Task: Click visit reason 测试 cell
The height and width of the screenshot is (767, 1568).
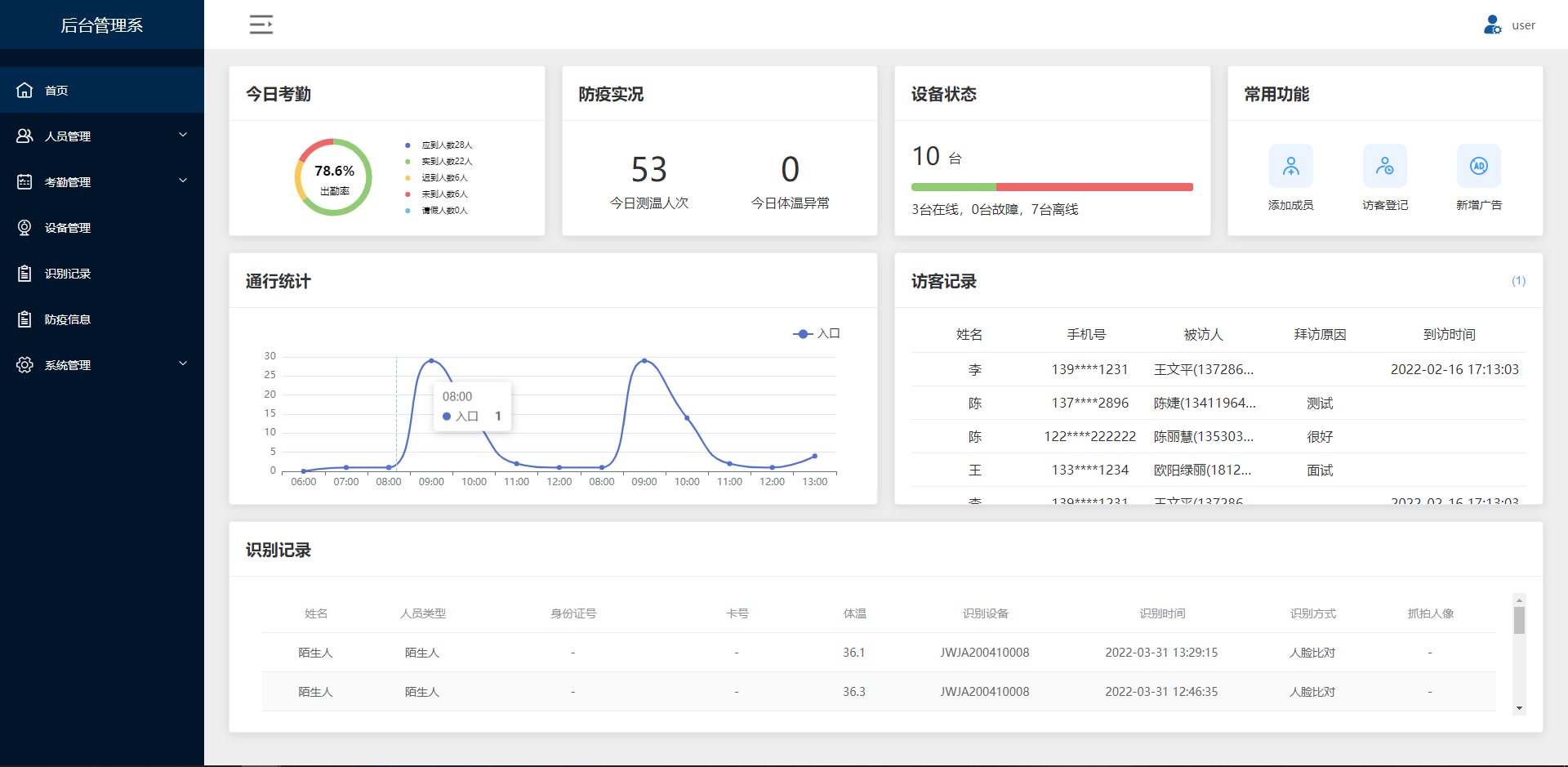Action: pyautogui.click(x=1320, y=403)
